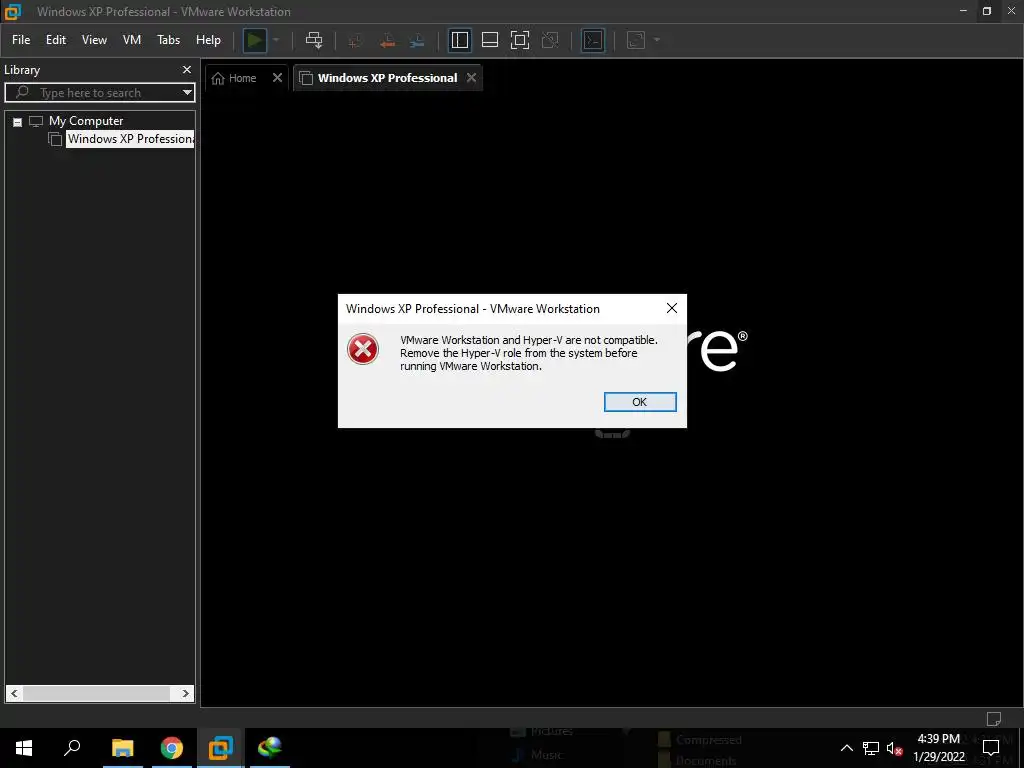
Task: Toggle the thumbnail bar view icon
Action: (490, 40)
